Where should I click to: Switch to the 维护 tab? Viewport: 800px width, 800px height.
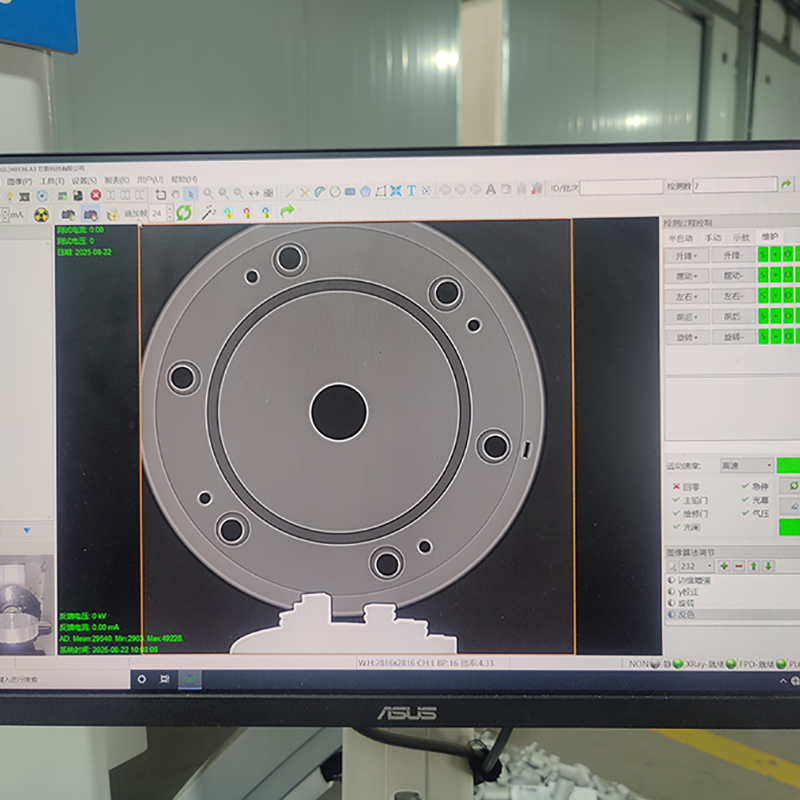coord(769,236)
